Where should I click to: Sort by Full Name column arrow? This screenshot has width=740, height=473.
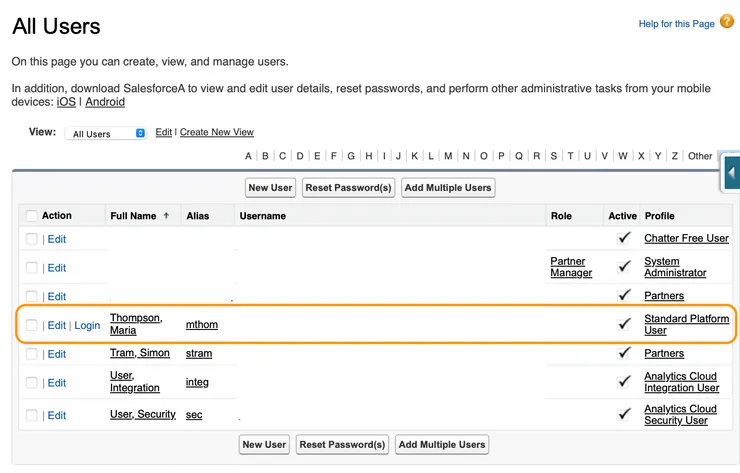click(x=166, y=216)
